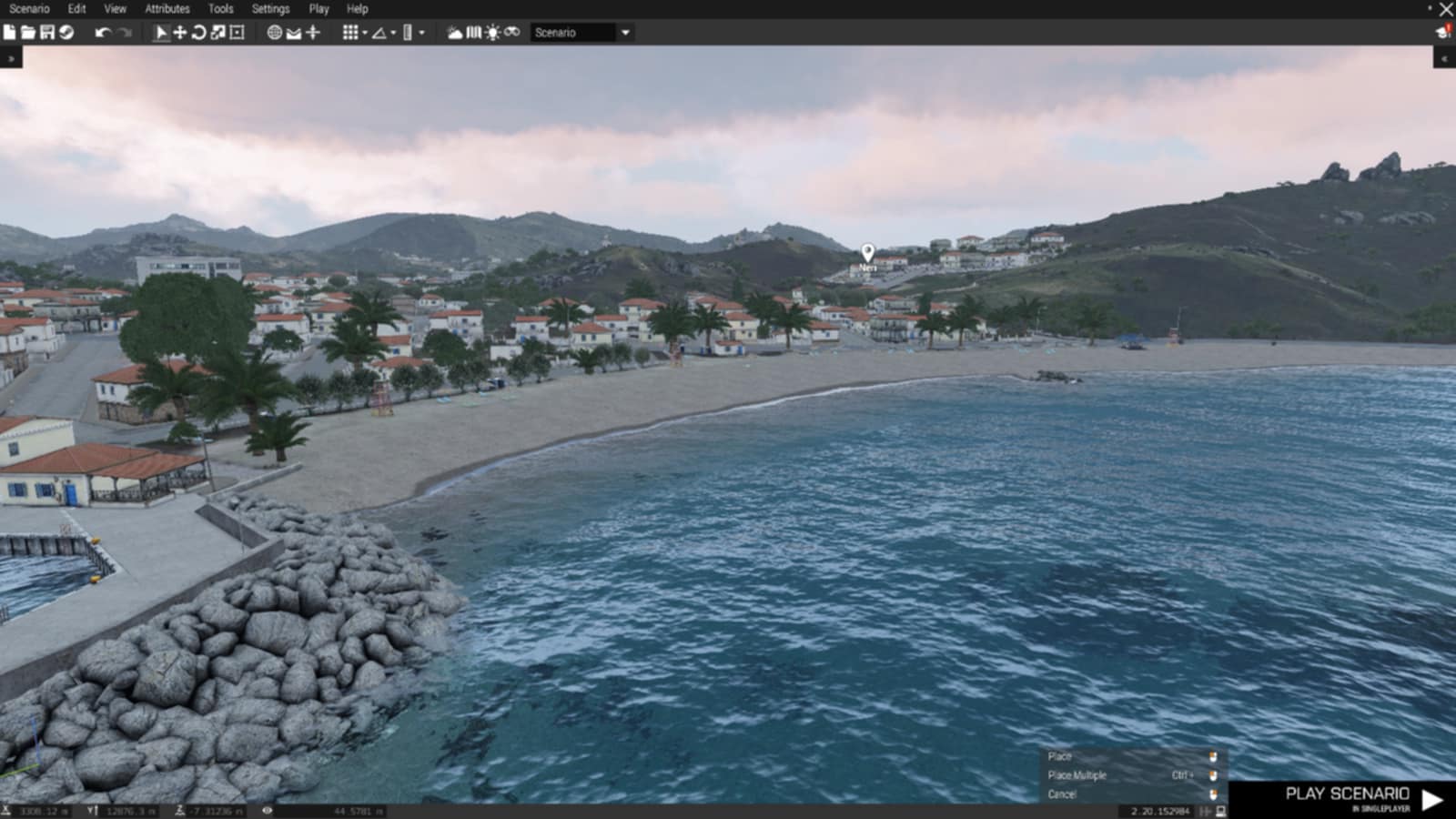Open the Attributes menu
Viewport: 1456px width, 819px height.
click(167, 8)
